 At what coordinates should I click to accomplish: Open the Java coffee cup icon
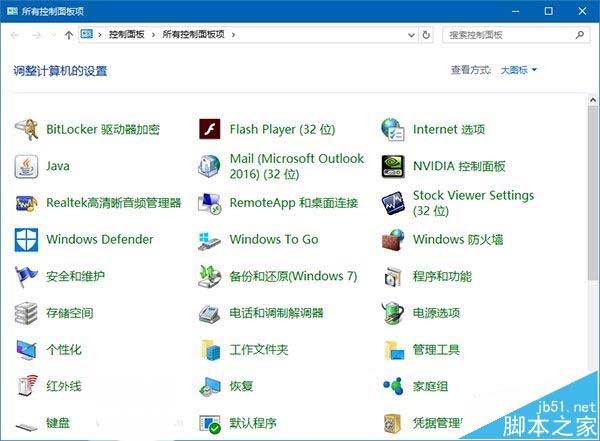[x=26, y=166]
